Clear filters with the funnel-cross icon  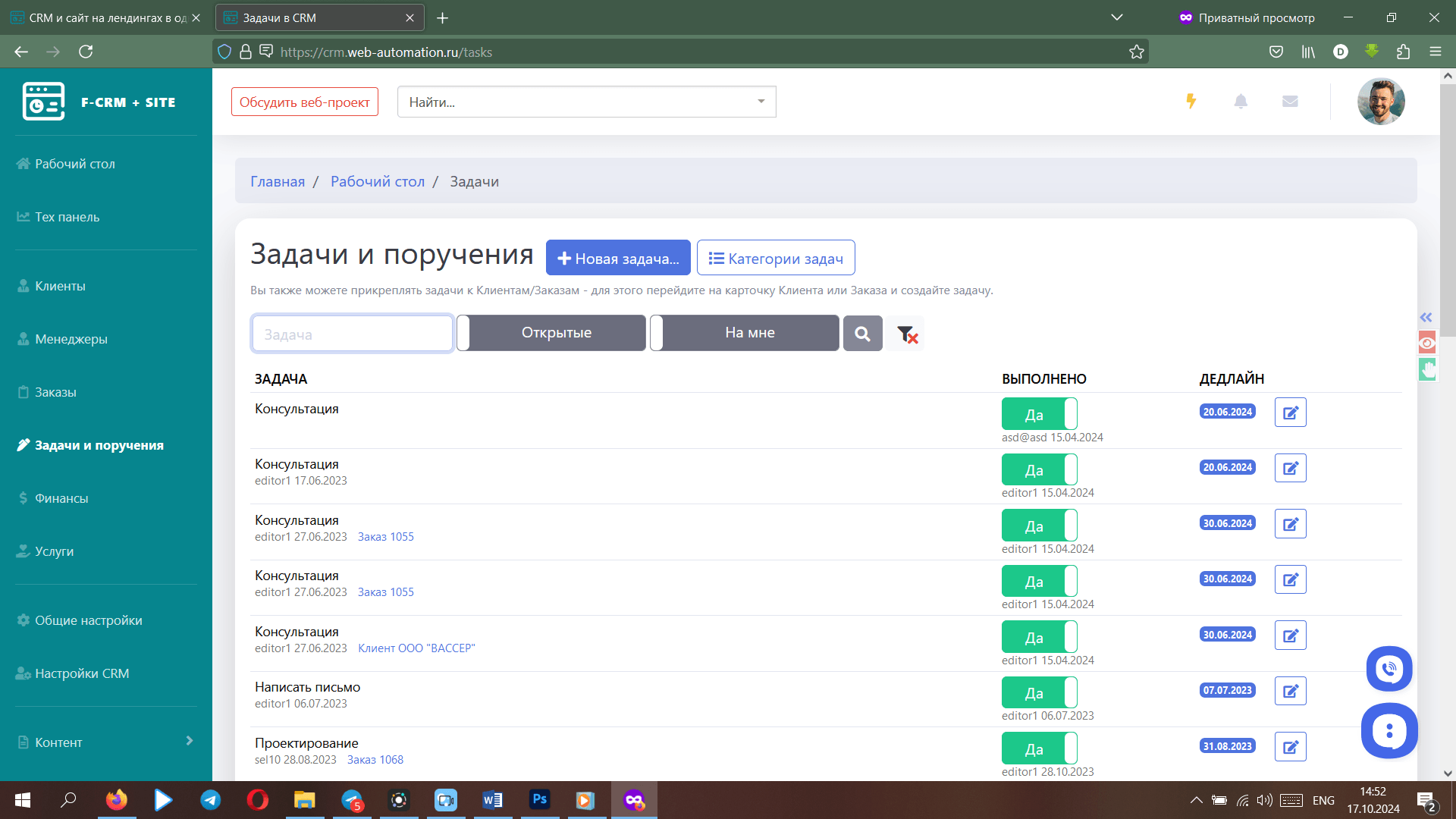[907, 334]
